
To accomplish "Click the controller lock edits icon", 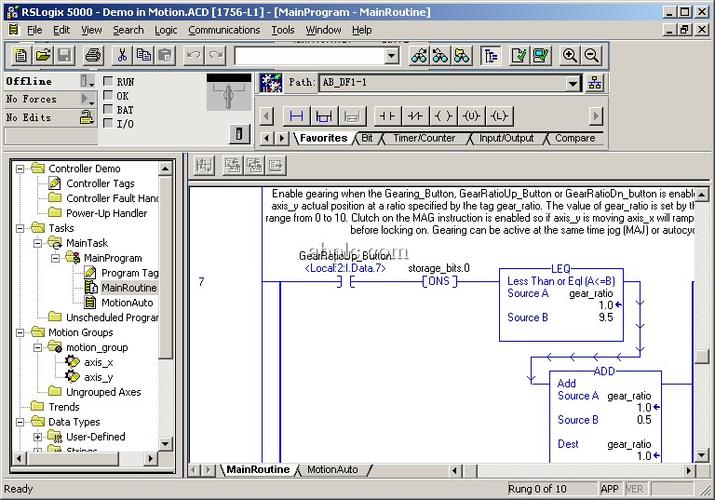I will pos(86,118).
